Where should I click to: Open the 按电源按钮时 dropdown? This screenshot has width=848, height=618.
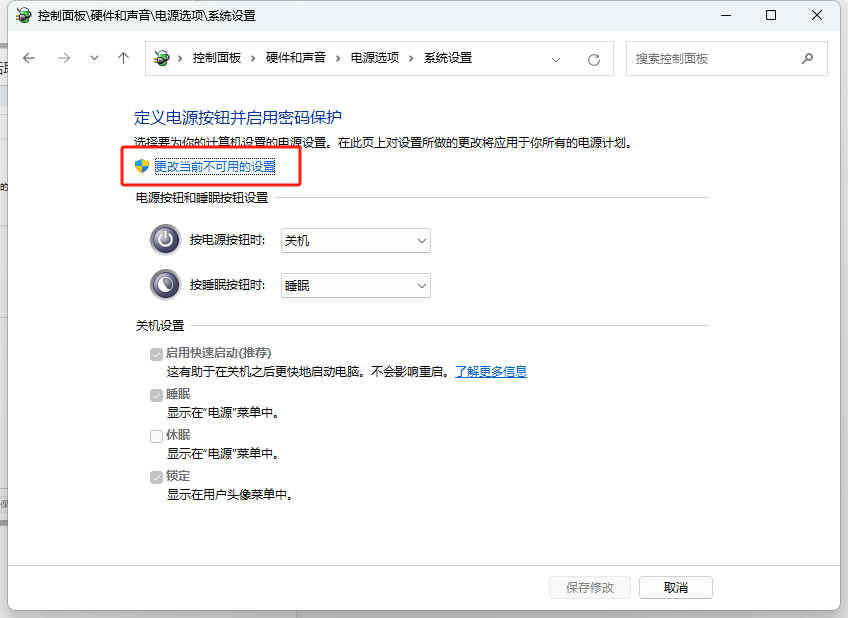click(356, 241)
